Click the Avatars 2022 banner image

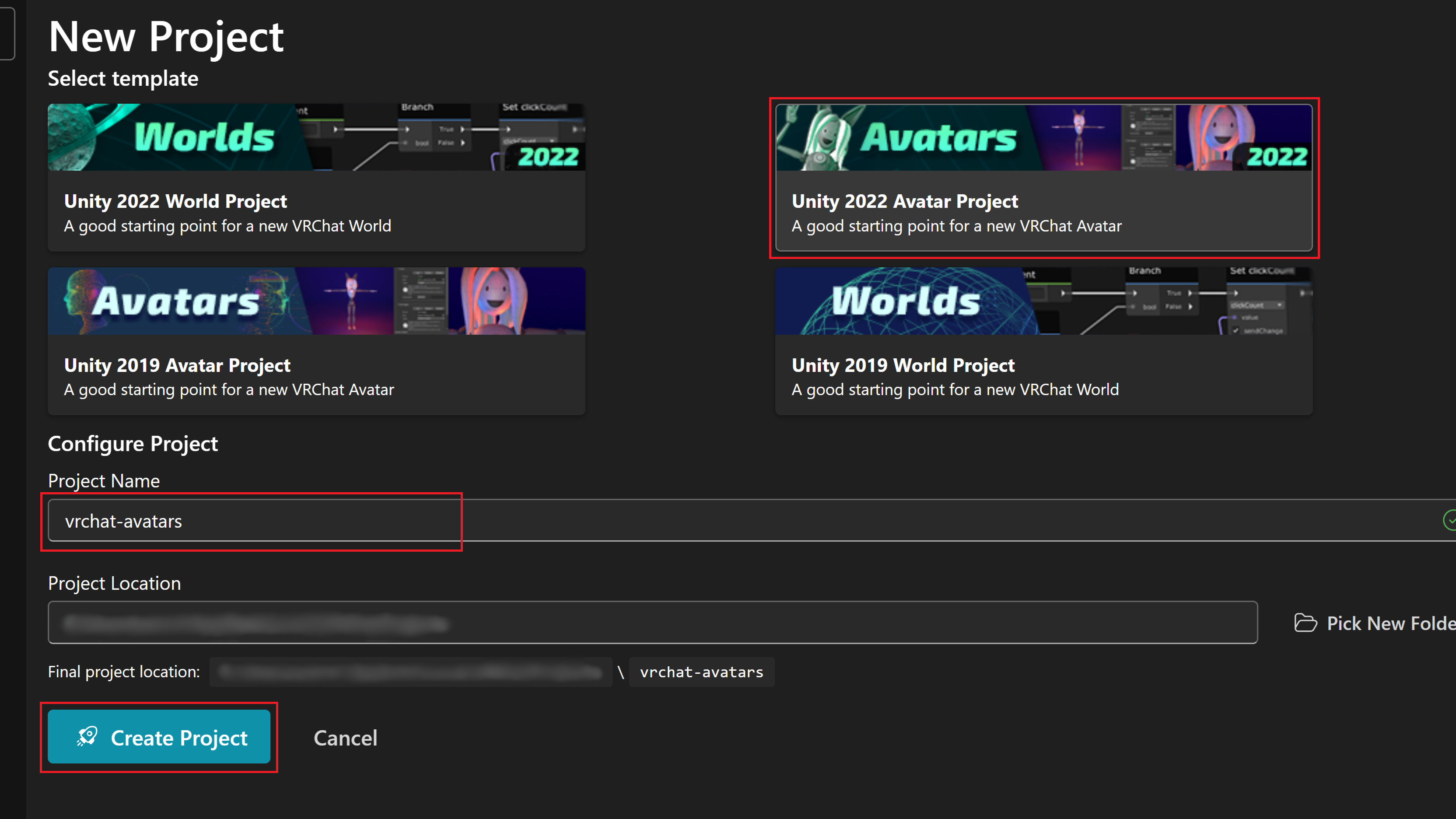1043,137
